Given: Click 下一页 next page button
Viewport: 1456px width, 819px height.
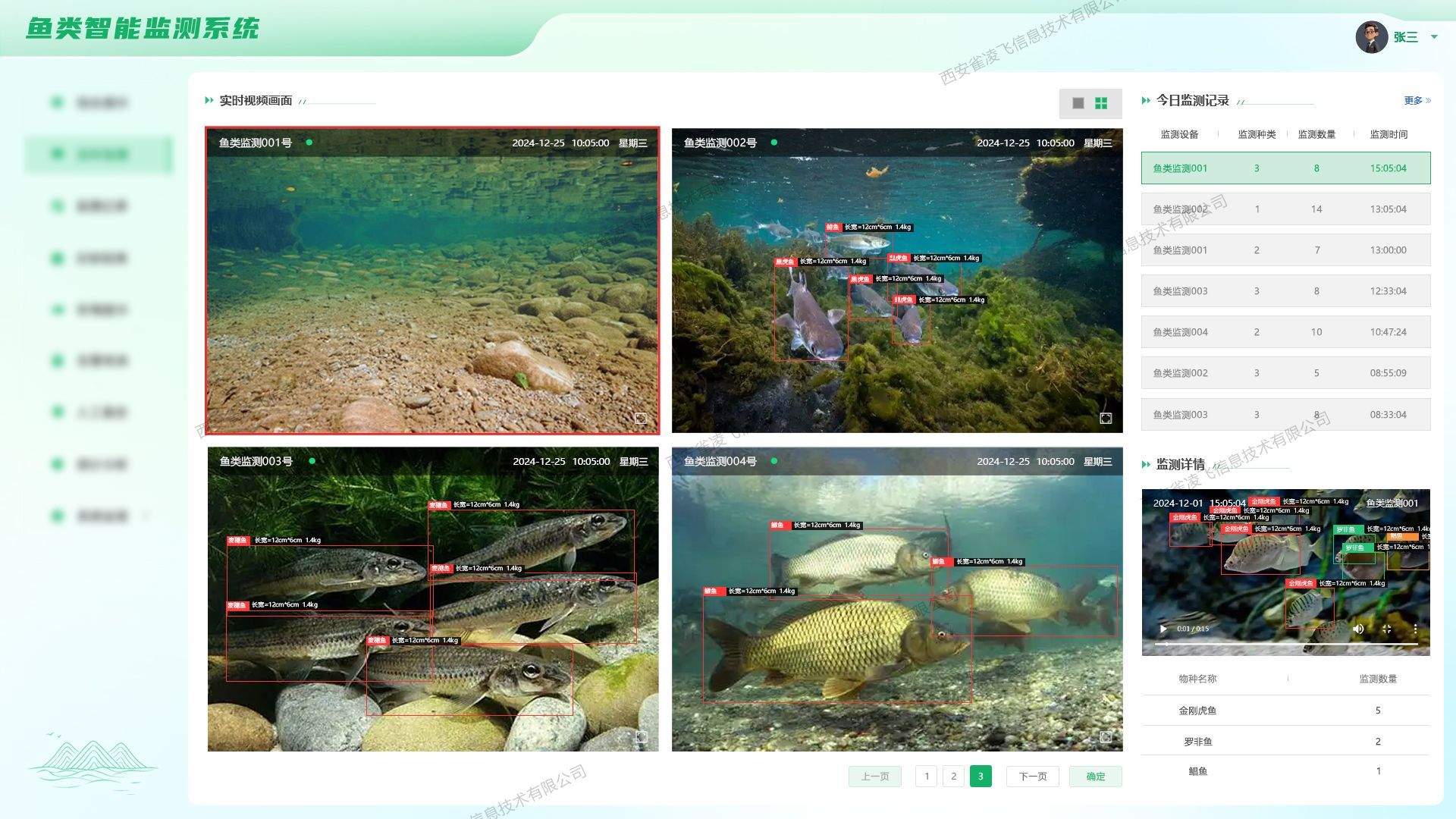Looking at the screenshot, I should click(1032, 776).
